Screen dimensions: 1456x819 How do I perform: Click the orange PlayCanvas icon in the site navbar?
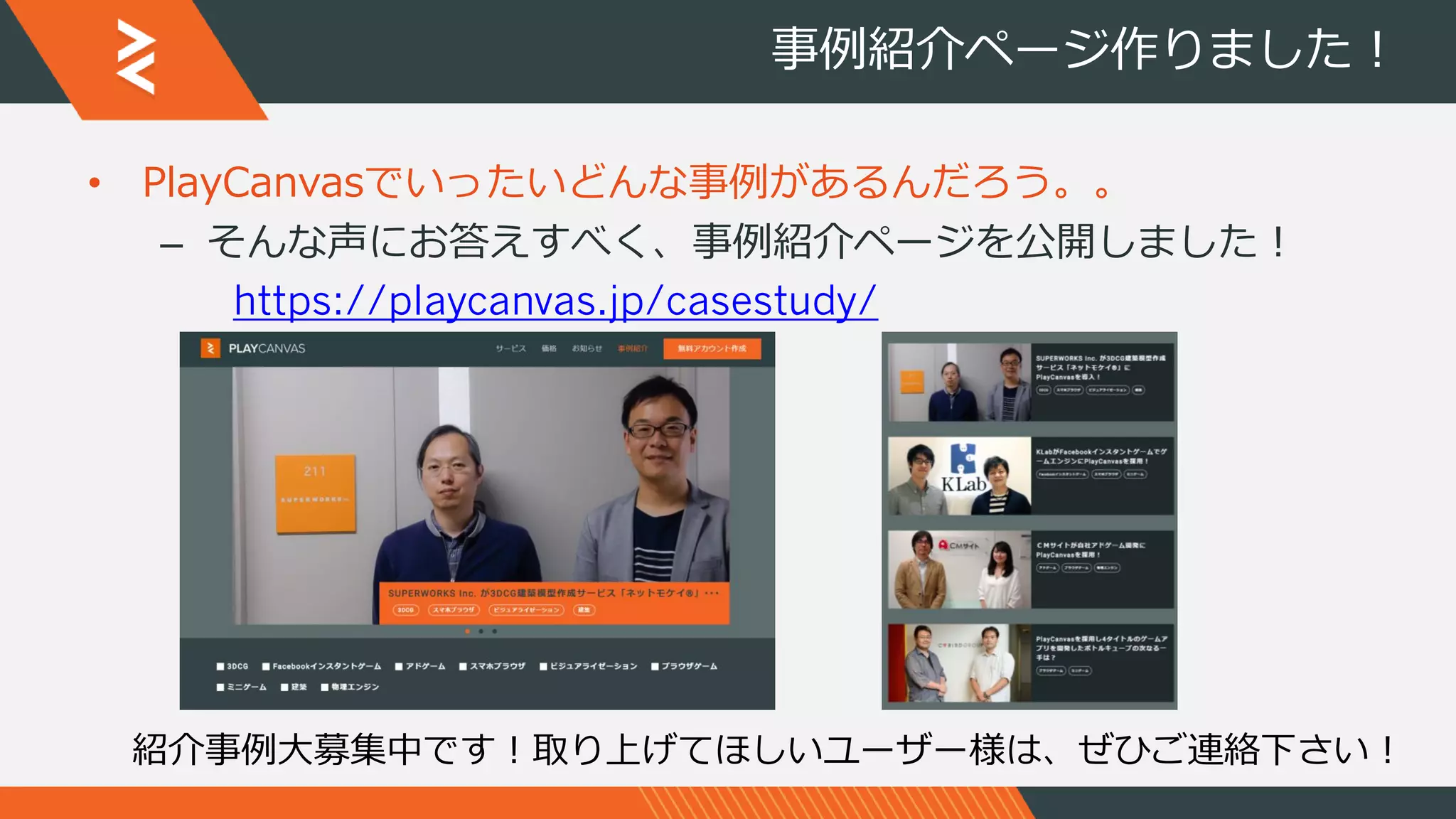tap(210, 348)
